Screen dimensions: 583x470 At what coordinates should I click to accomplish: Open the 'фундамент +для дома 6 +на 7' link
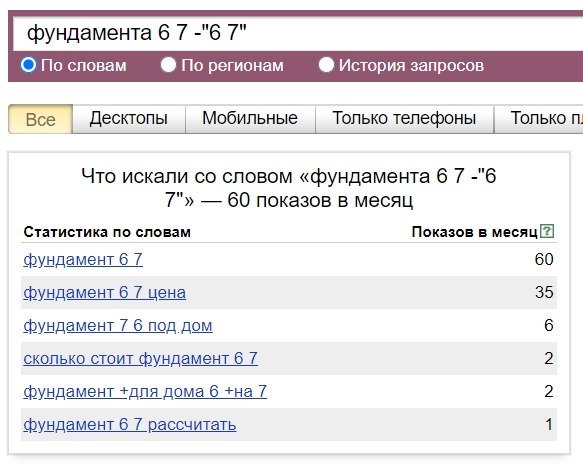(x=145, y=391)
